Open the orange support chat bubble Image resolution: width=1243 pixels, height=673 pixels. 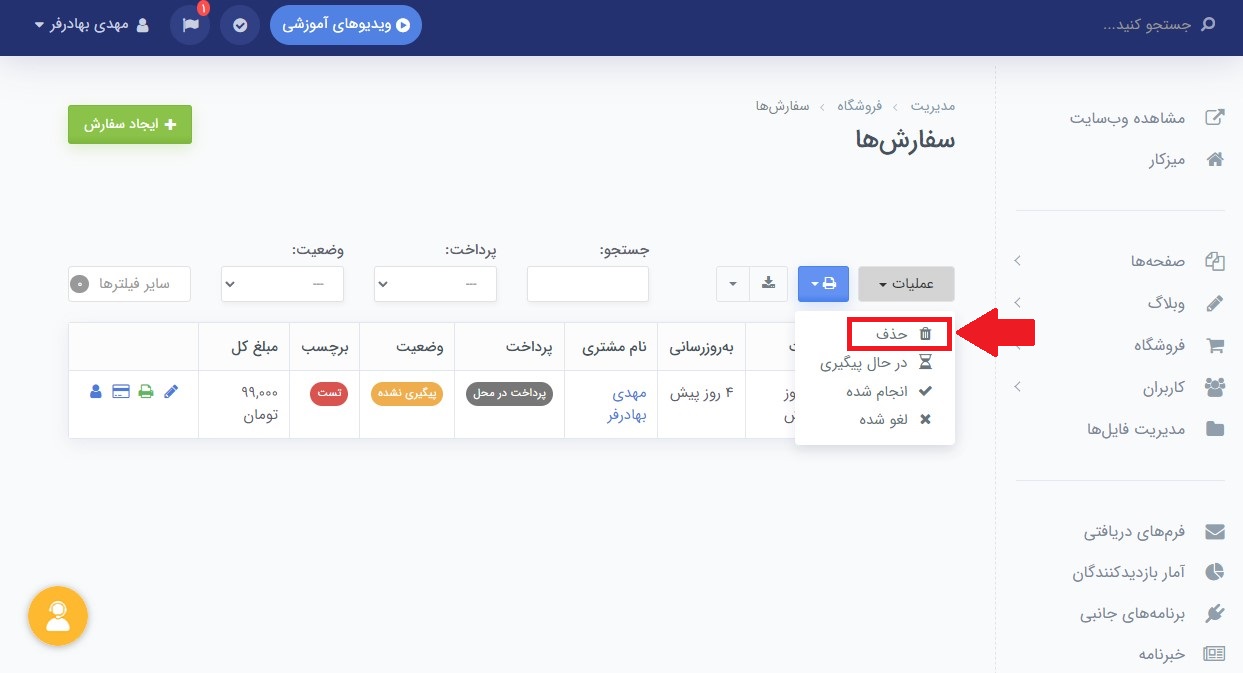pos(57,616)
